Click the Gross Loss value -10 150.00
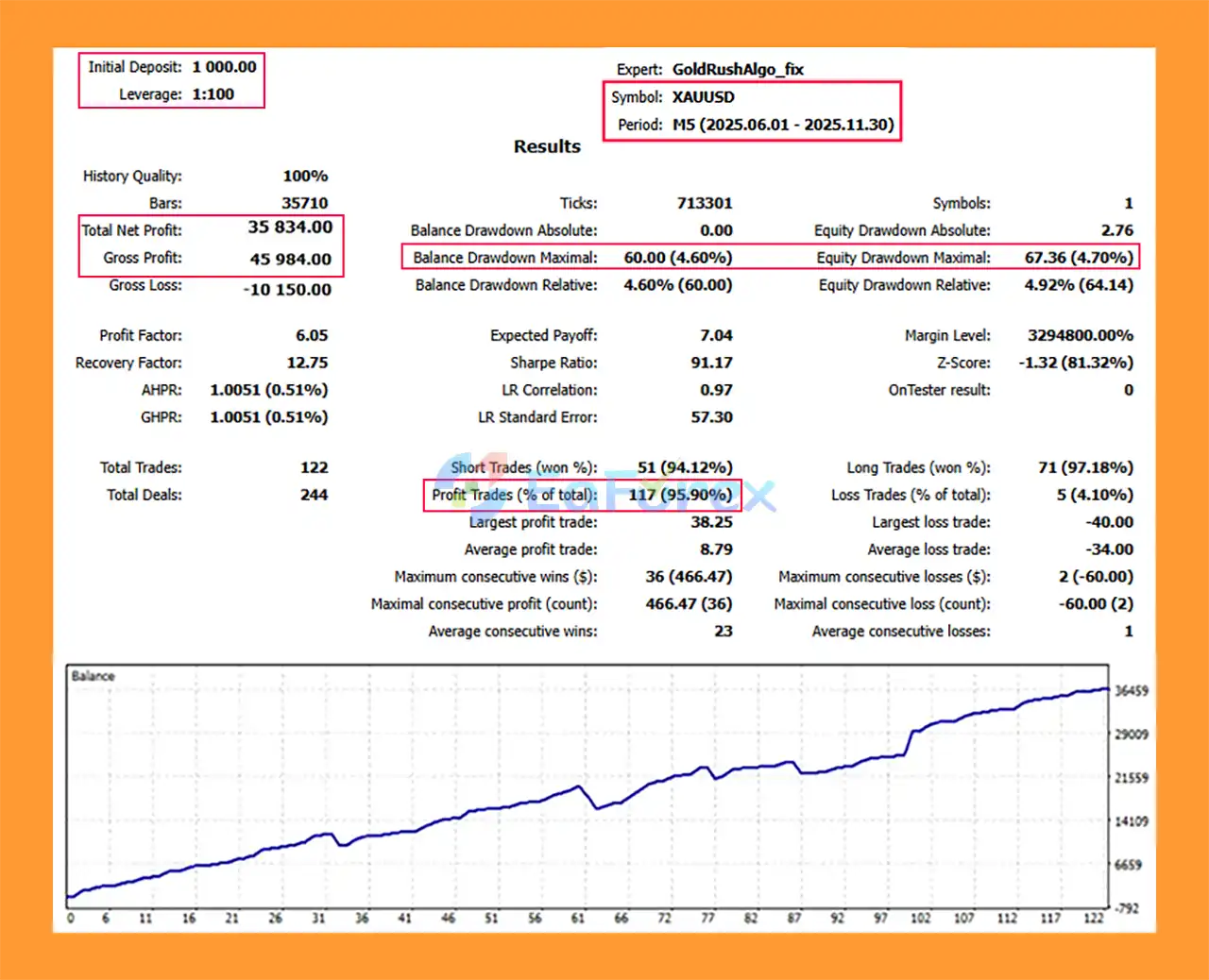 287,290
